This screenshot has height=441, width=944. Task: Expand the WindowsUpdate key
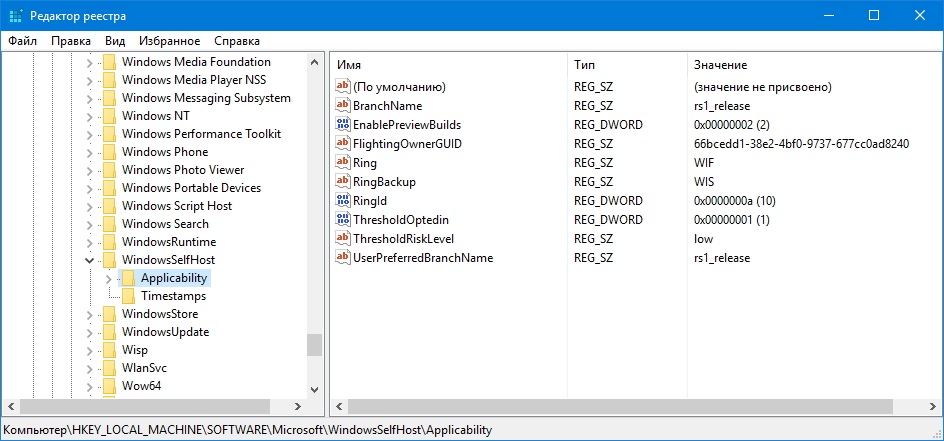pyautogui.click(x=90, y=332)
